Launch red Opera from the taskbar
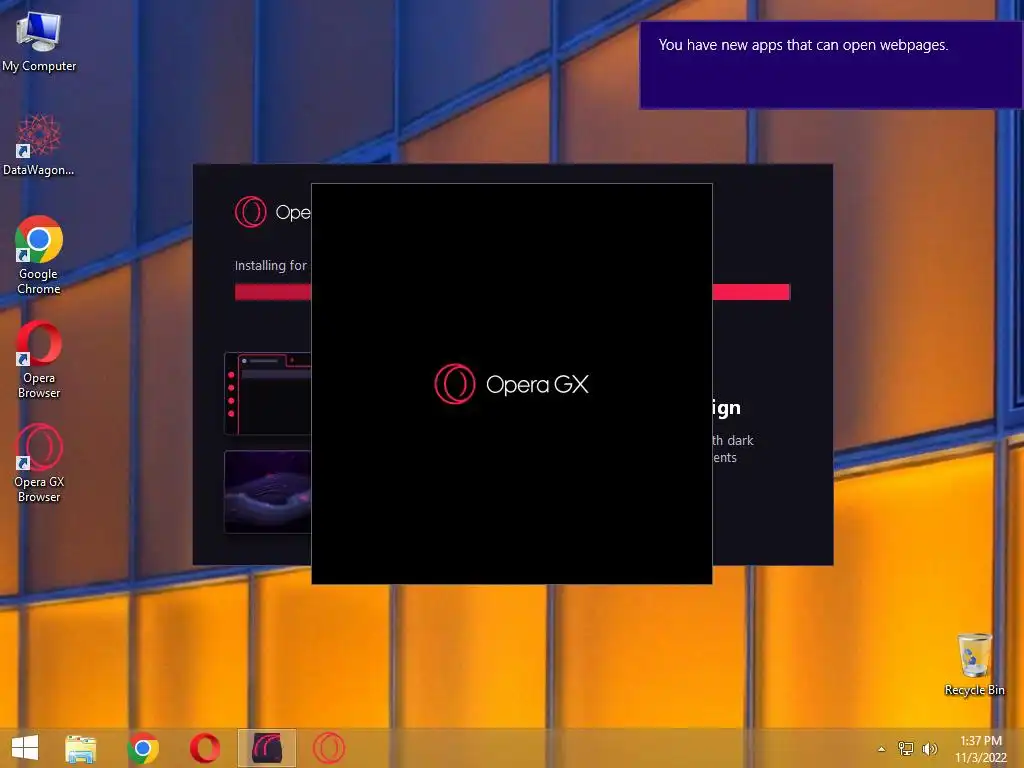Image resolution: width=1024 pixels, height=768 pixels. point(204,748)
